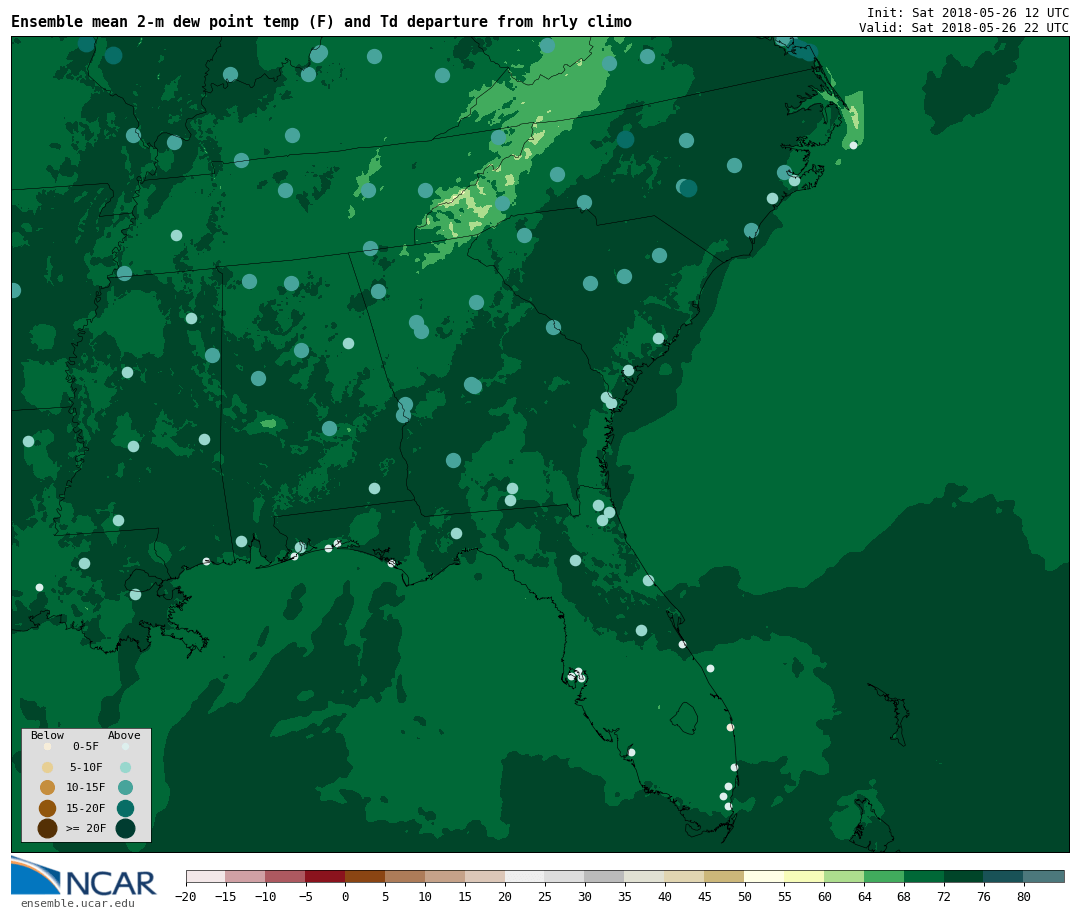The height and width of the screenshot is (915, 1080).
Task: Click the '5-10F' legend label
Action: pyautogui.click(x=86, y=767)
